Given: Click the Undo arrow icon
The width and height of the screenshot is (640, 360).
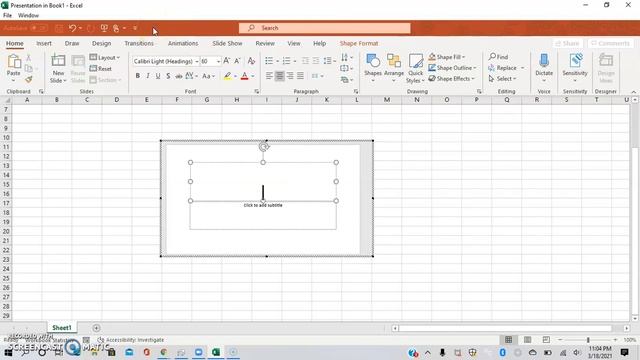Looking at the screenshot, I should (72, 28).
